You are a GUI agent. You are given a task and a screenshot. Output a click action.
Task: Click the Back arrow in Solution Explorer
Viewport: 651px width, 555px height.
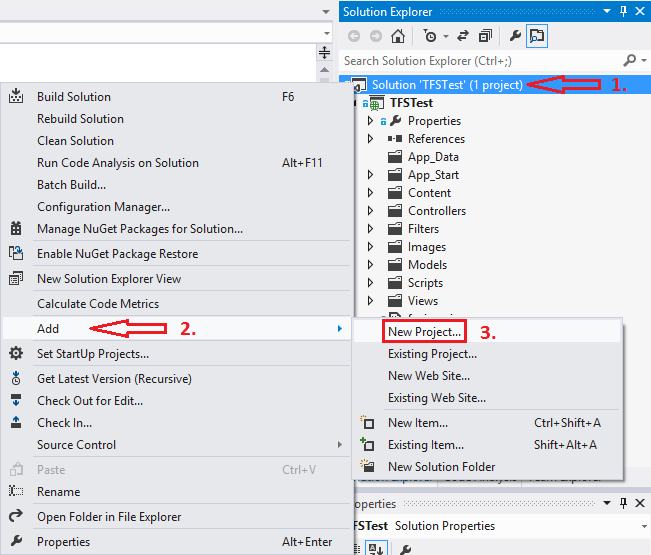pyautogui.click(x=354, y=36)
